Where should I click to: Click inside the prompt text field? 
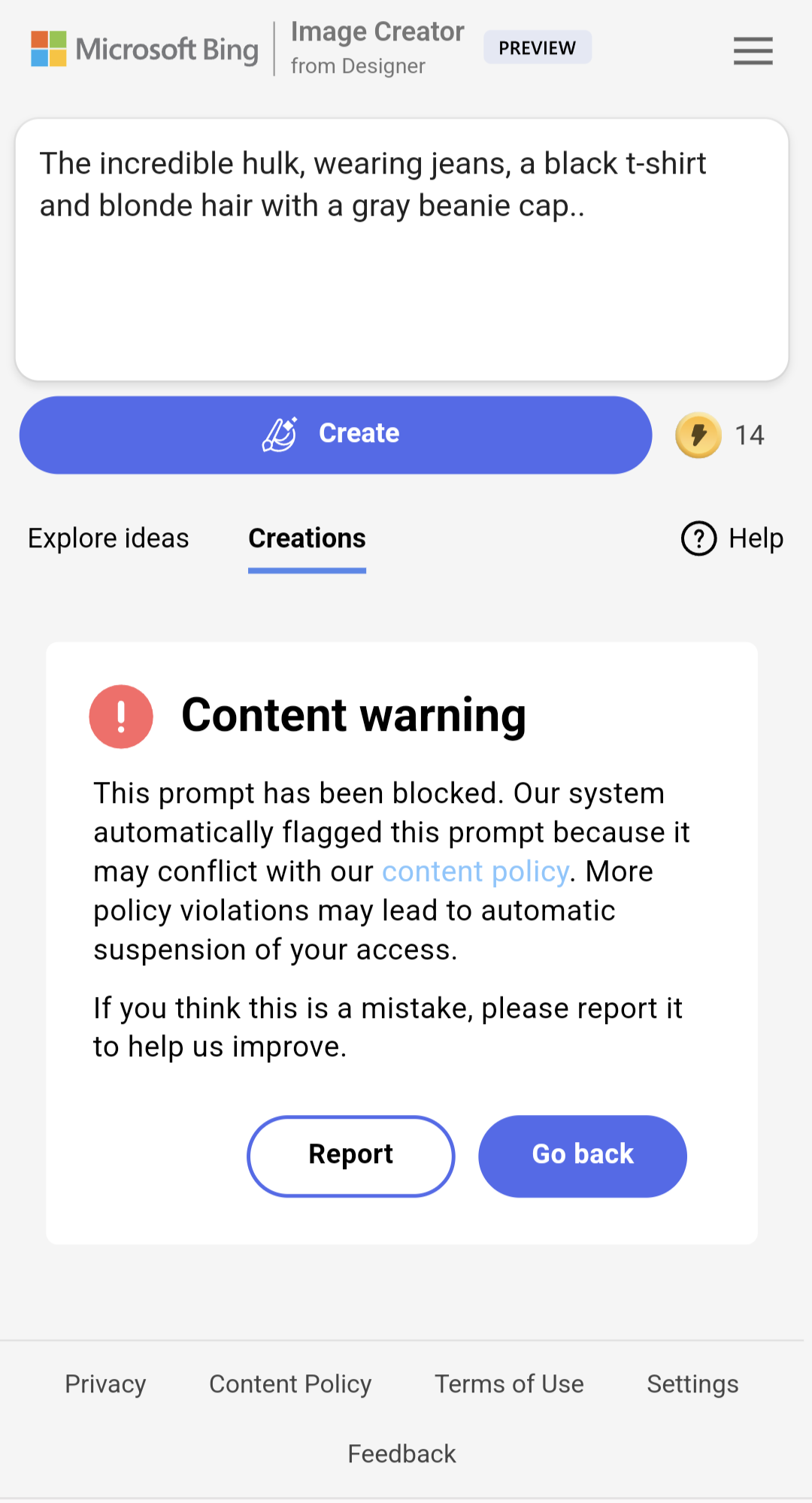click(x=402, y=250)
